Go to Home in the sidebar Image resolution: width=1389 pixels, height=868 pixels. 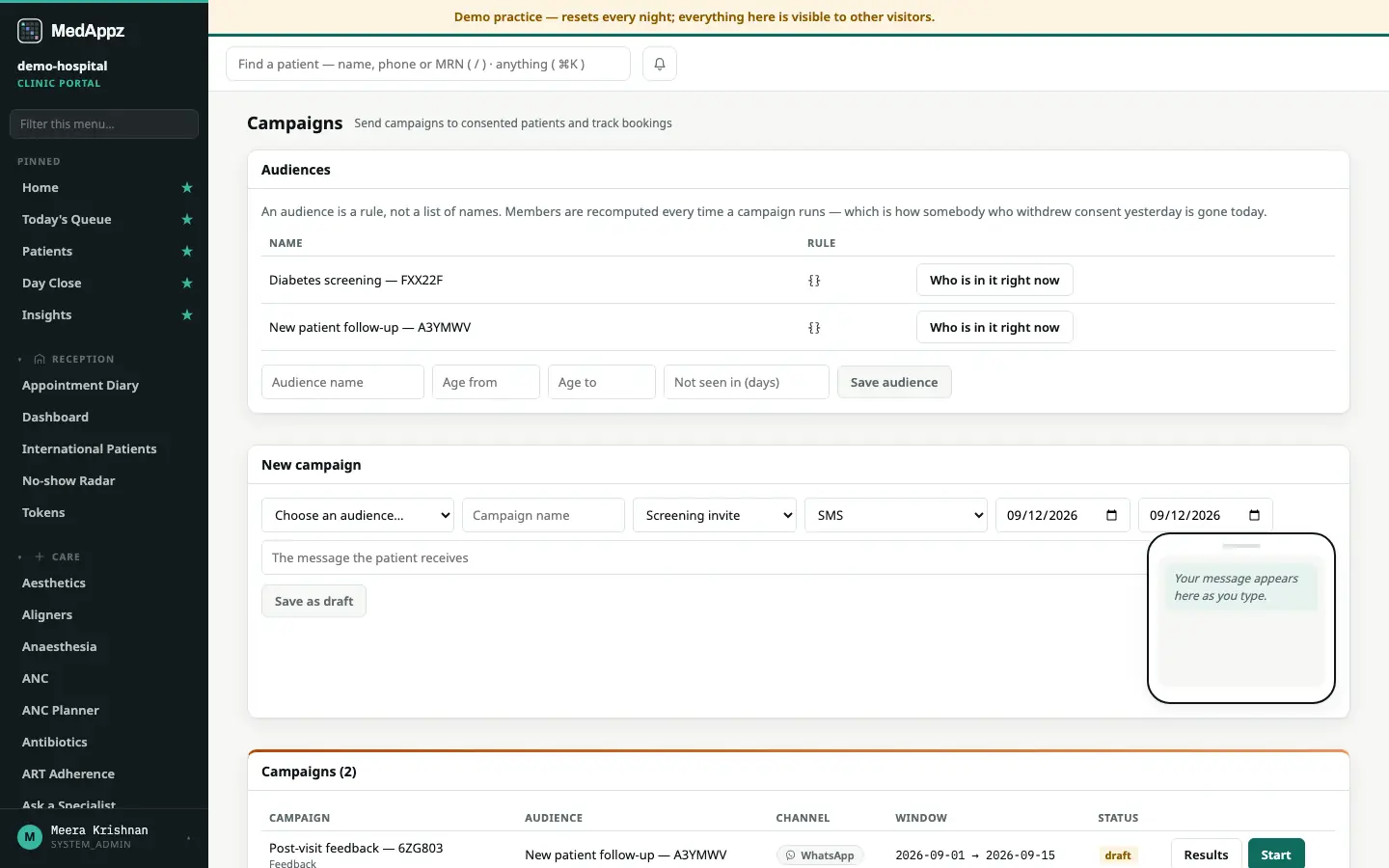41,188
